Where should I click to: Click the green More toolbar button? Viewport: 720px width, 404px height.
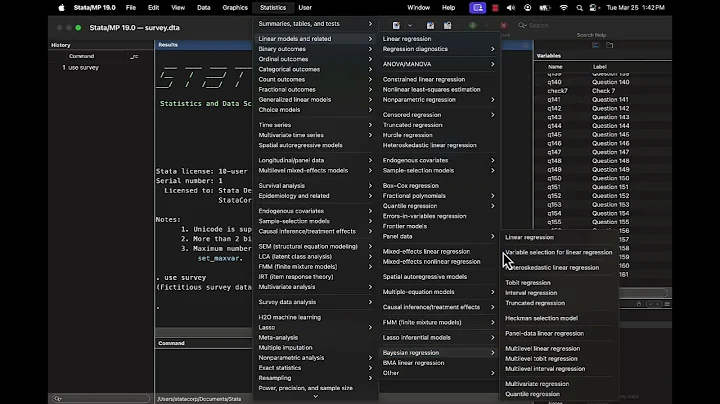pyautogui.click(x=472, y=25)
